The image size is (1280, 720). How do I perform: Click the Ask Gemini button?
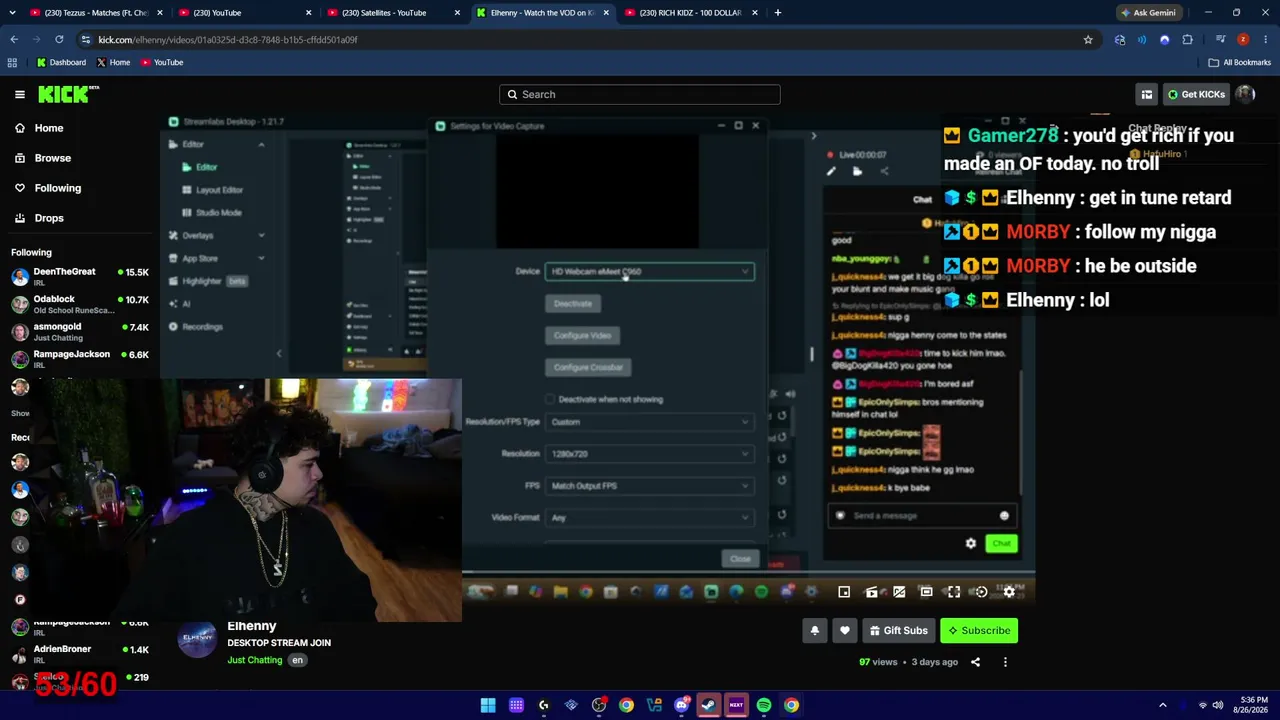click(1148, 13)
